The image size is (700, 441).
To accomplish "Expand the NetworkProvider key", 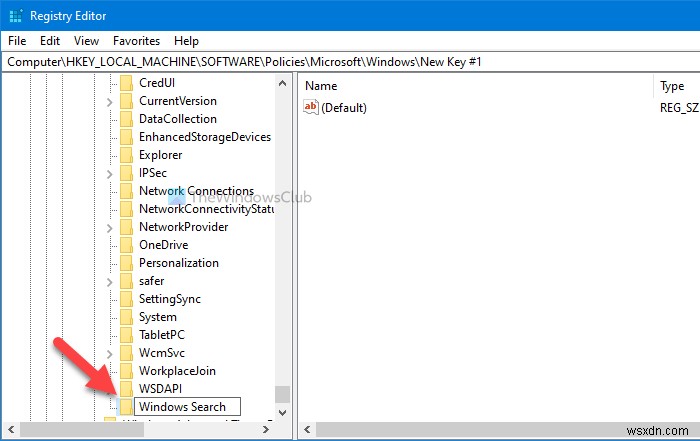I will 109,228.
